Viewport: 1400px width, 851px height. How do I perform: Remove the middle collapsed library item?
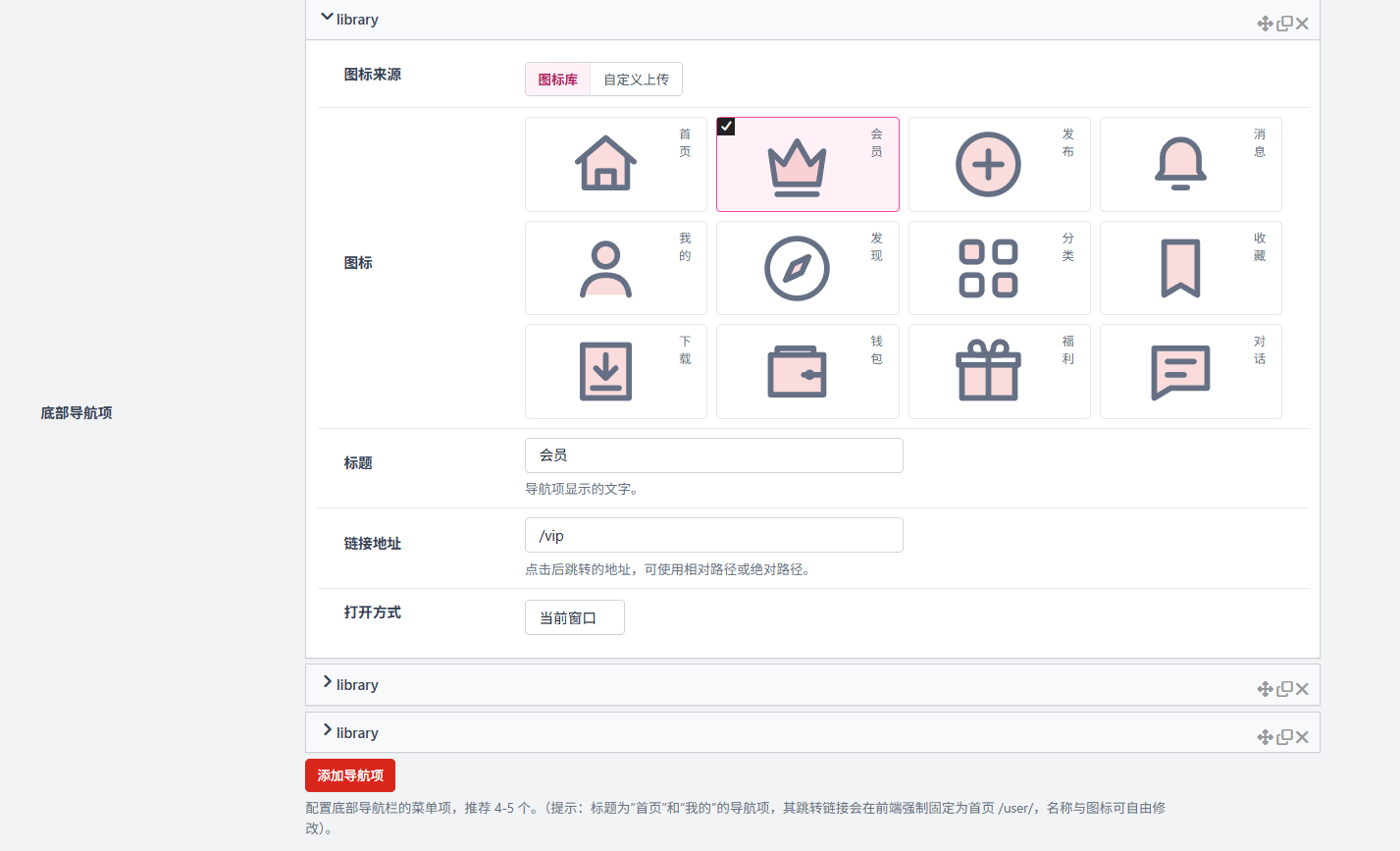point(1302,689)
